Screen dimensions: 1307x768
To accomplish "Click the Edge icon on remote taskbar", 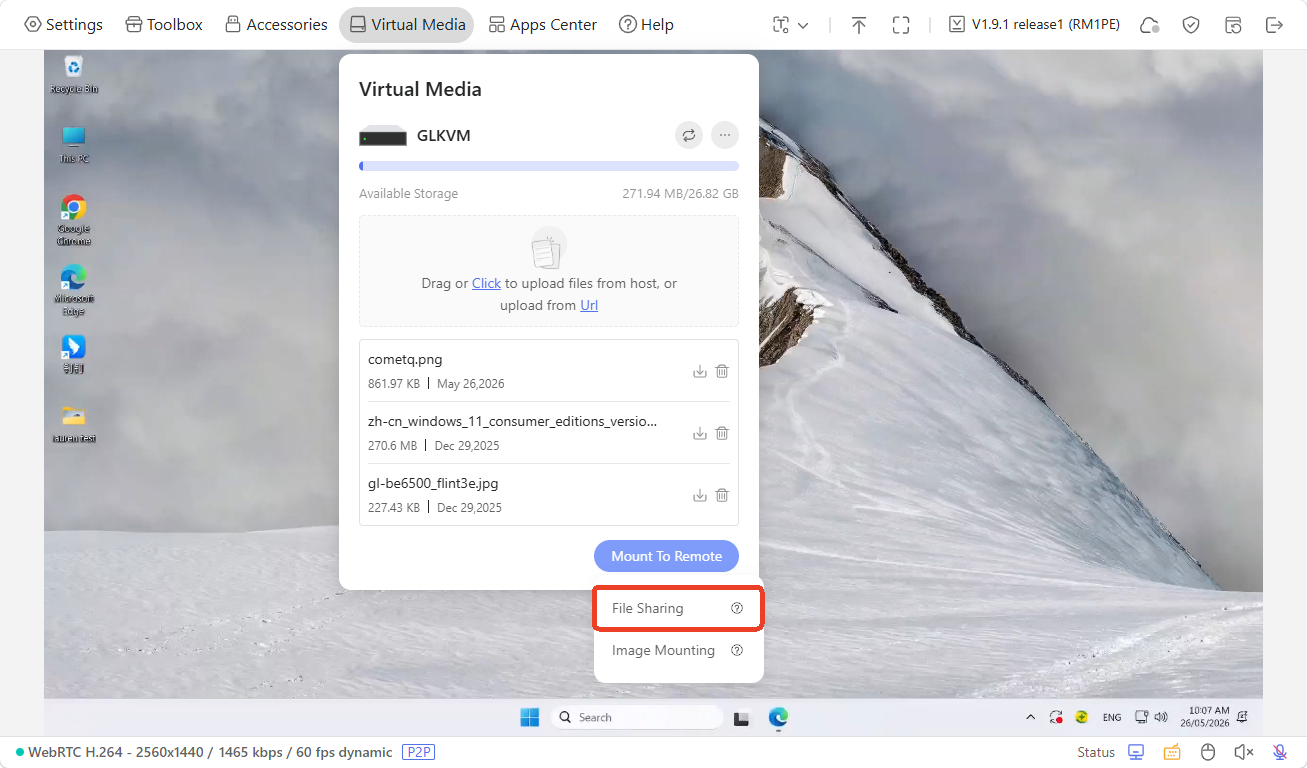I will click(x=778, y=717).
